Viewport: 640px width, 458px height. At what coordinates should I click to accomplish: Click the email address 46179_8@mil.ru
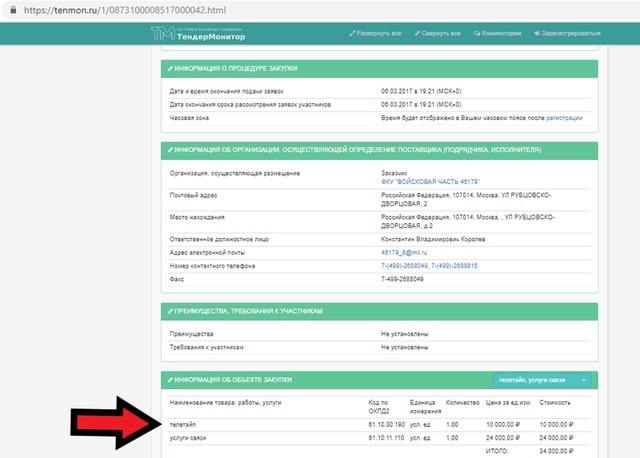[x=404, y=253]
